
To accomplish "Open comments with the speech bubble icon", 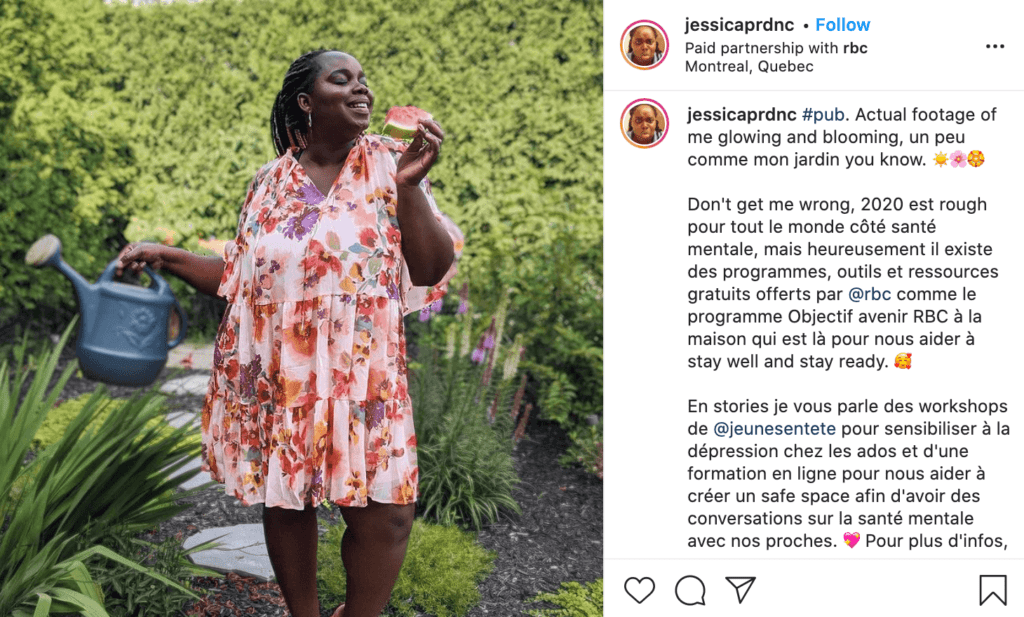I will 690,590.
